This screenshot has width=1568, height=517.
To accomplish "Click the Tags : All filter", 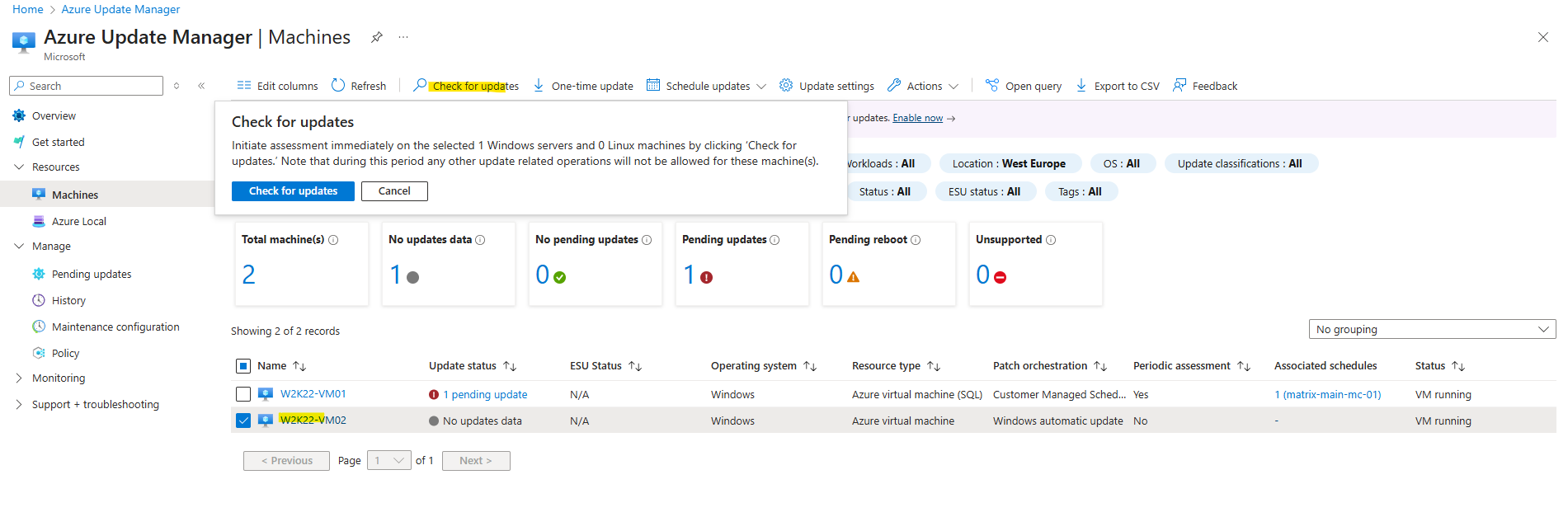I will click(x=1080, y=192).
